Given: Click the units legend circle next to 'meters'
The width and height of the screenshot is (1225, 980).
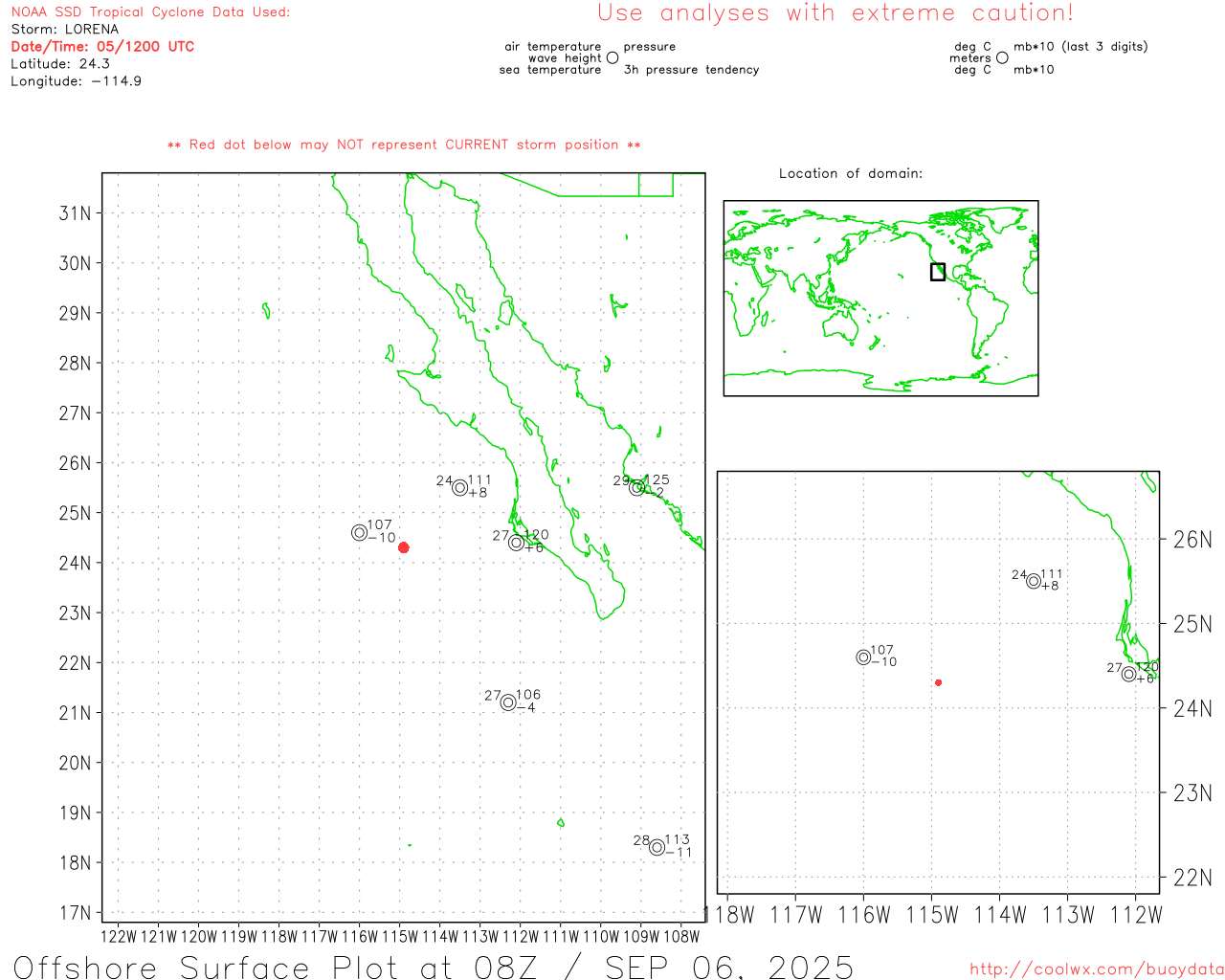Looking at the screenshot, I should (1002, 57).
